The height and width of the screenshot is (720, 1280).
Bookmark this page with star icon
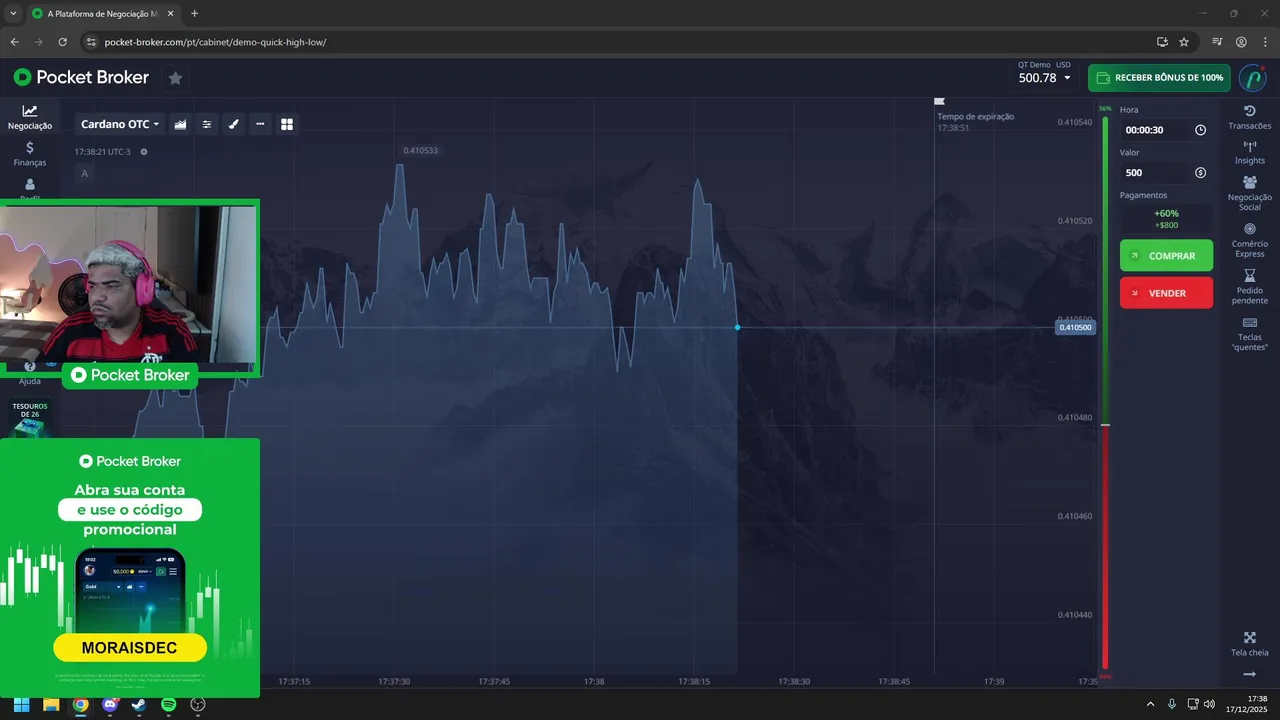pos(1184,42)
